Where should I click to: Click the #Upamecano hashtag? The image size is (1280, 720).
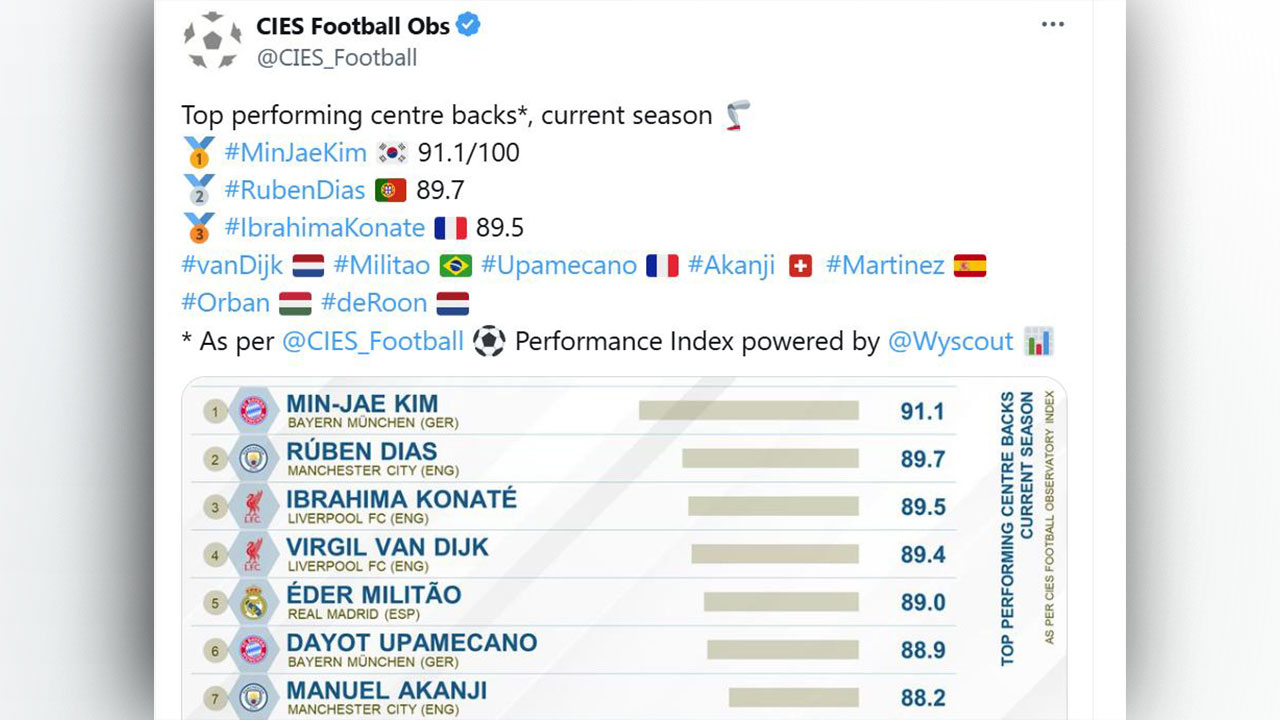(x=558, y=266)
